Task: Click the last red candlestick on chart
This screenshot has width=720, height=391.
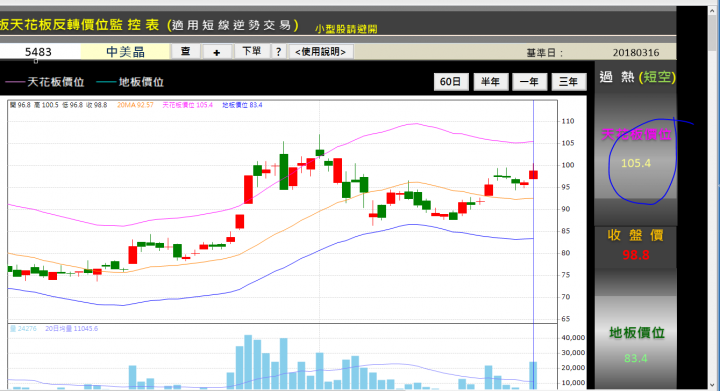Action: click(x=533, y=174)
